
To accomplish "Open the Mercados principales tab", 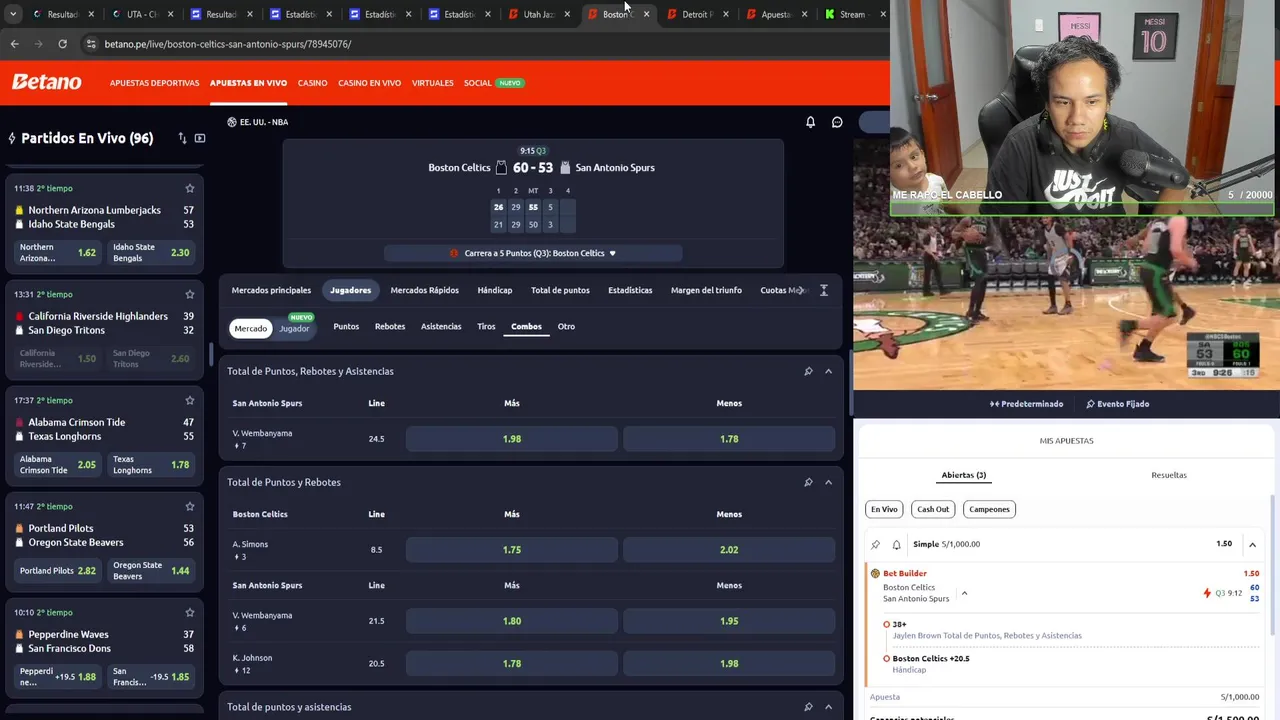I will (271, 290).
